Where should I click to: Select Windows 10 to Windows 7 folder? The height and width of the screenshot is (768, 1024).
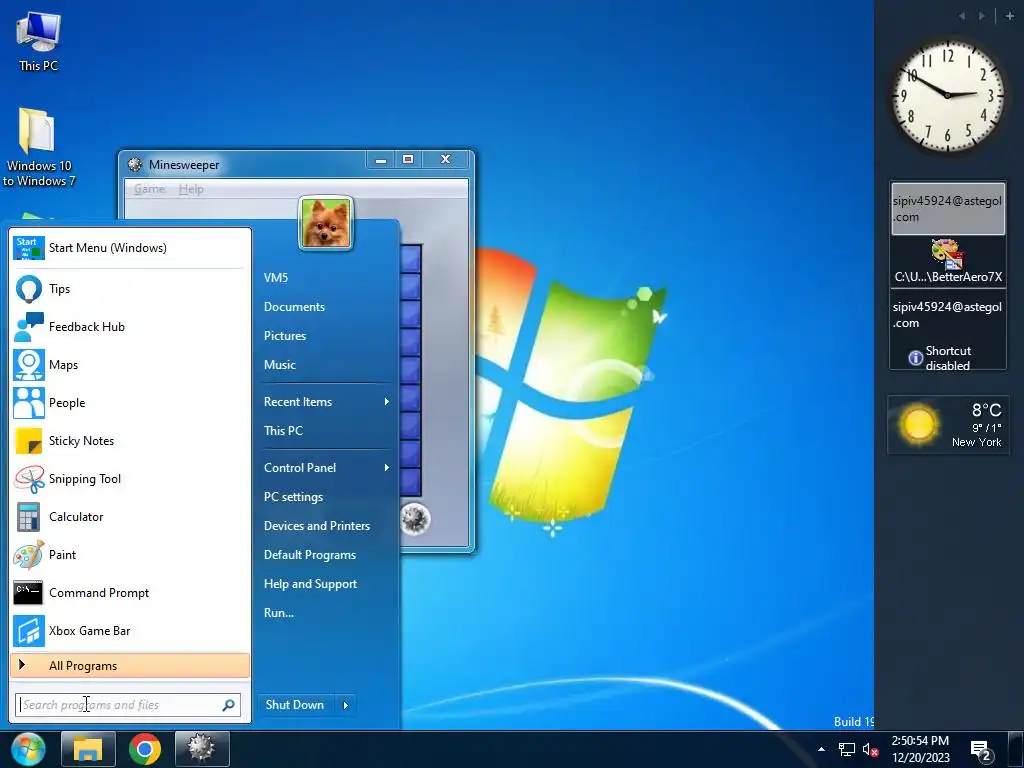tap(39, 148)
